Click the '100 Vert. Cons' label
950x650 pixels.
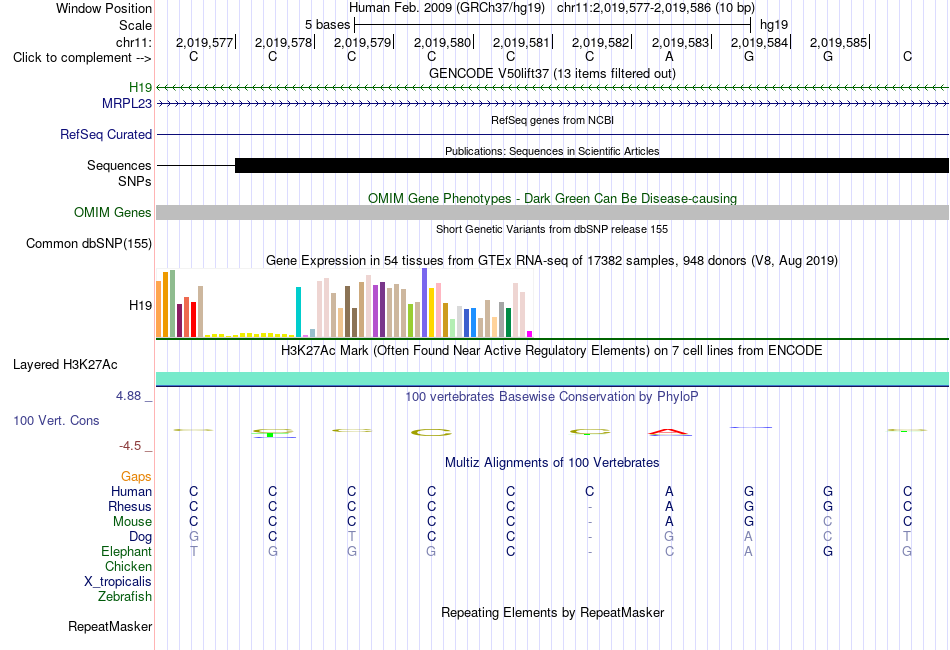56,420
